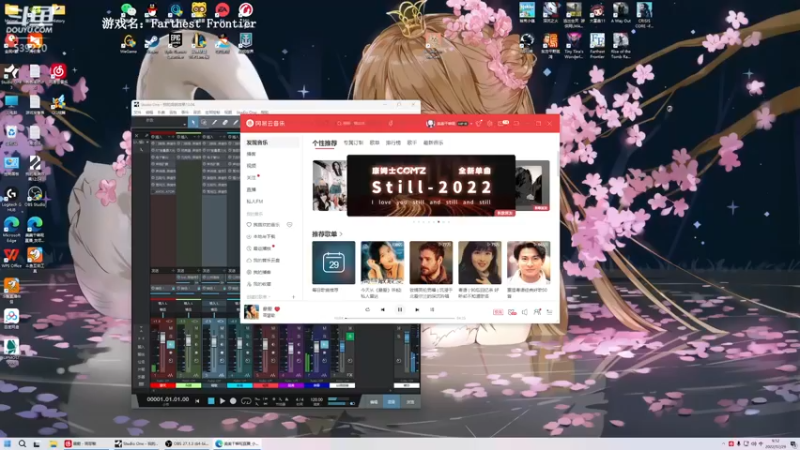The image size is (800, 450).
Task: Click Studio One return-to-zero transport button
Action: 197,401
